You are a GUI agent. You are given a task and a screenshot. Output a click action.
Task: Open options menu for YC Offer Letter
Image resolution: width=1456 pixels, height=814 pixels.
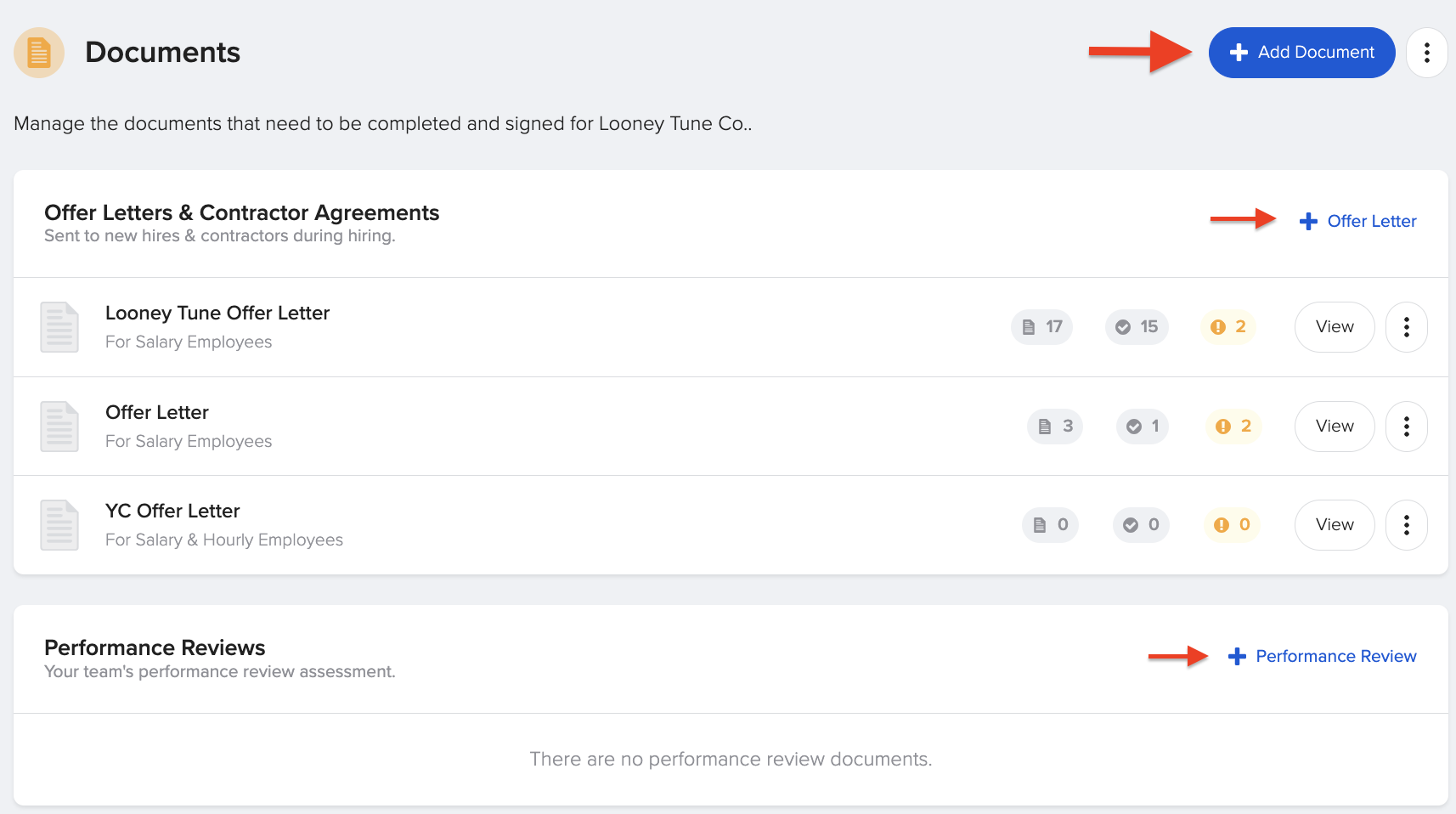1407,525
